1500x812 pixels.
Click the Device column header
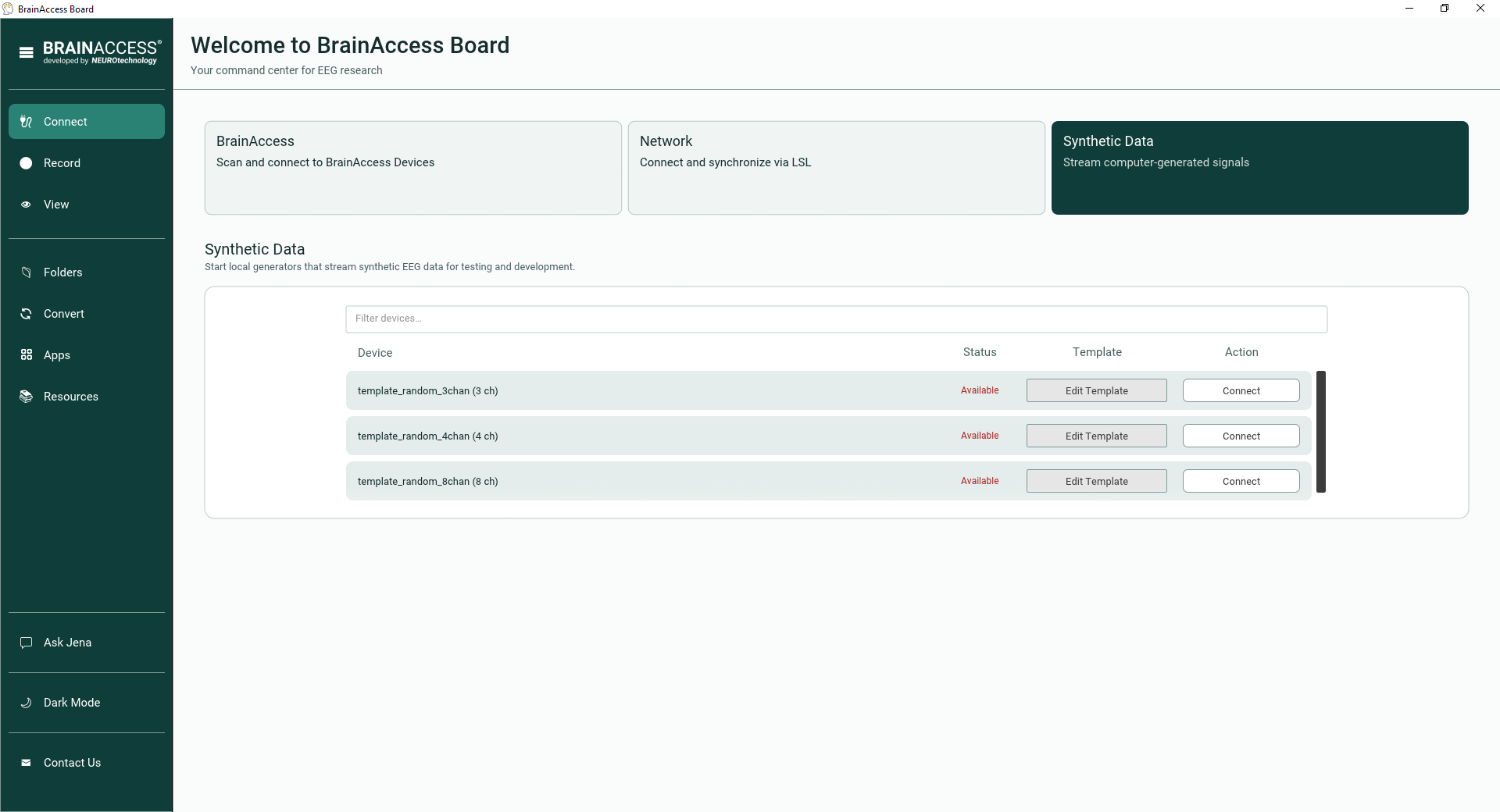(x=375, y=353)
